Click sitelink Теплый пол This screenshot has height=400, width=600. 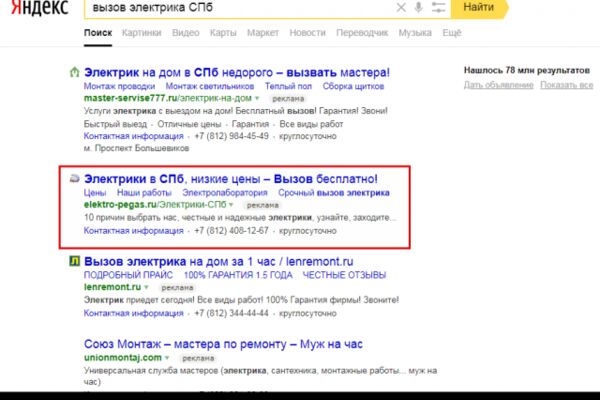point(288,86)
